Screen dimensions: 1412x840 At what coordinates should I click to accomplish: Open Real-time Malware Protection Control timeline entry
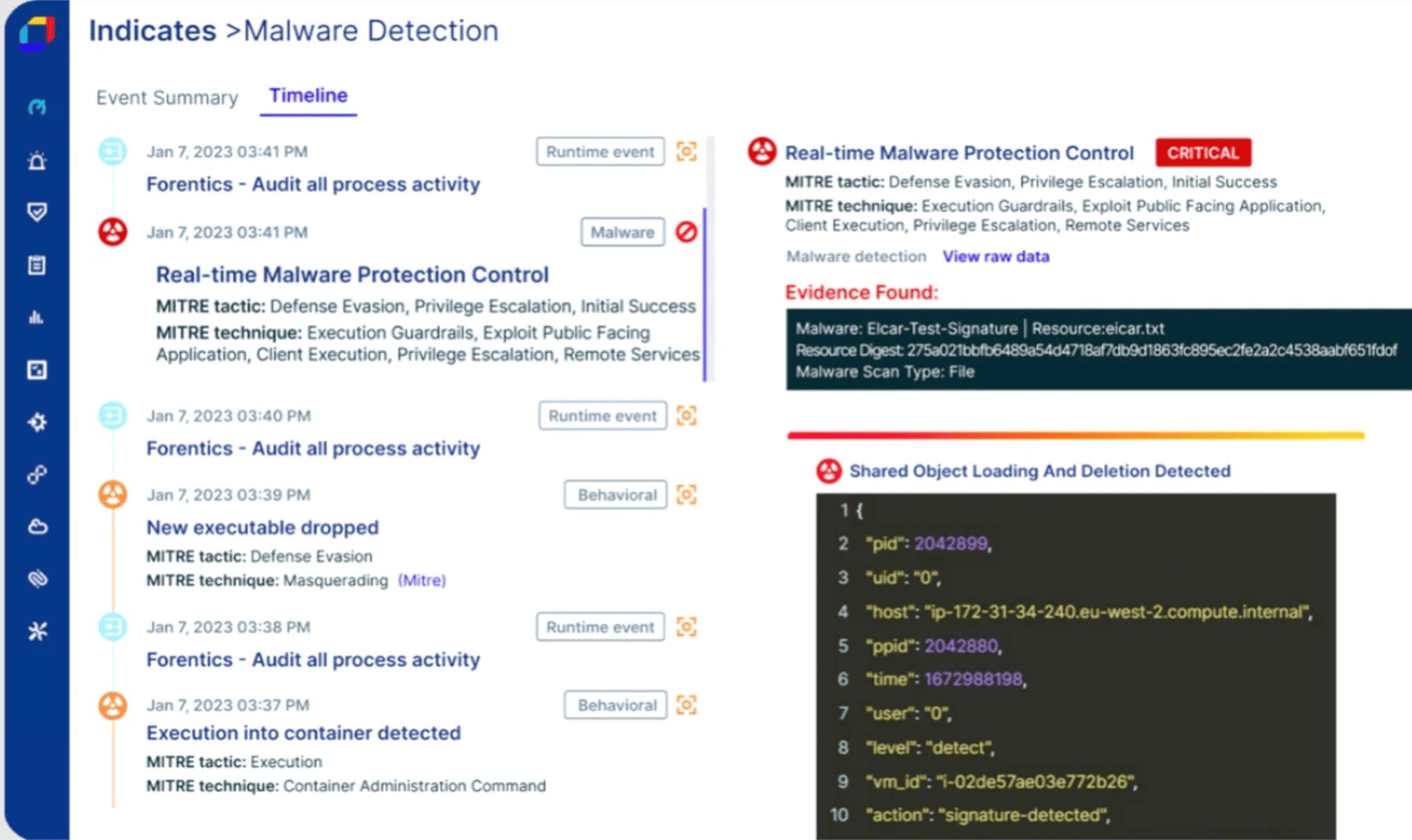coord(352,275)
